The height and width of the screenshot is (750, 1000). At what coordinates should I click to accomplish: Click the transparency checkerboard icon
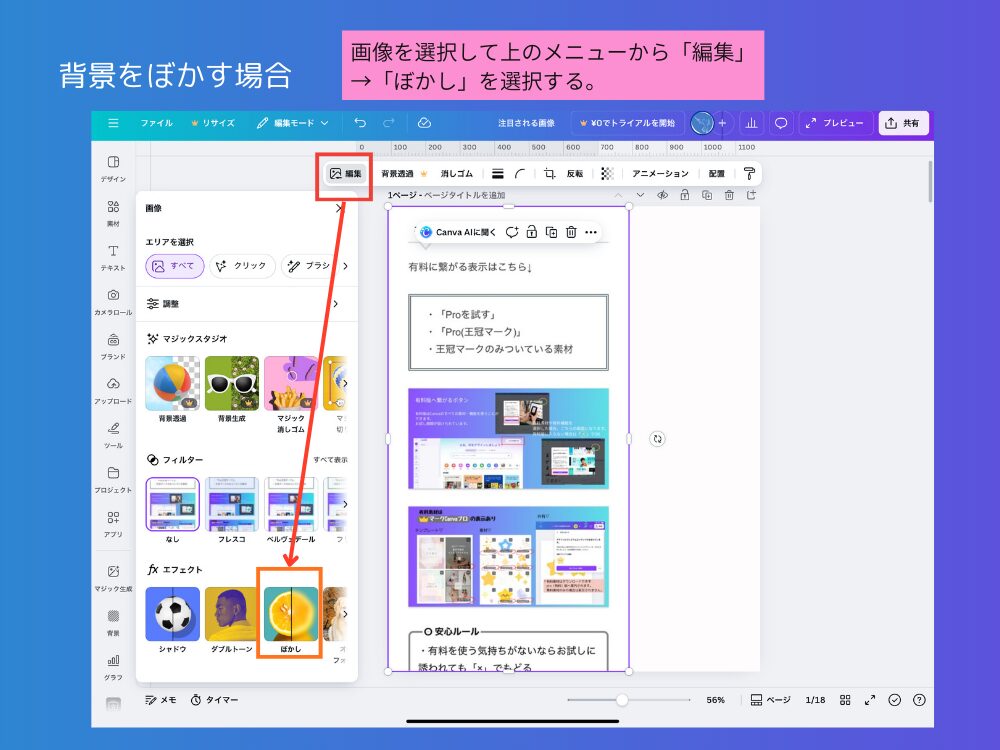click(606, 173)
